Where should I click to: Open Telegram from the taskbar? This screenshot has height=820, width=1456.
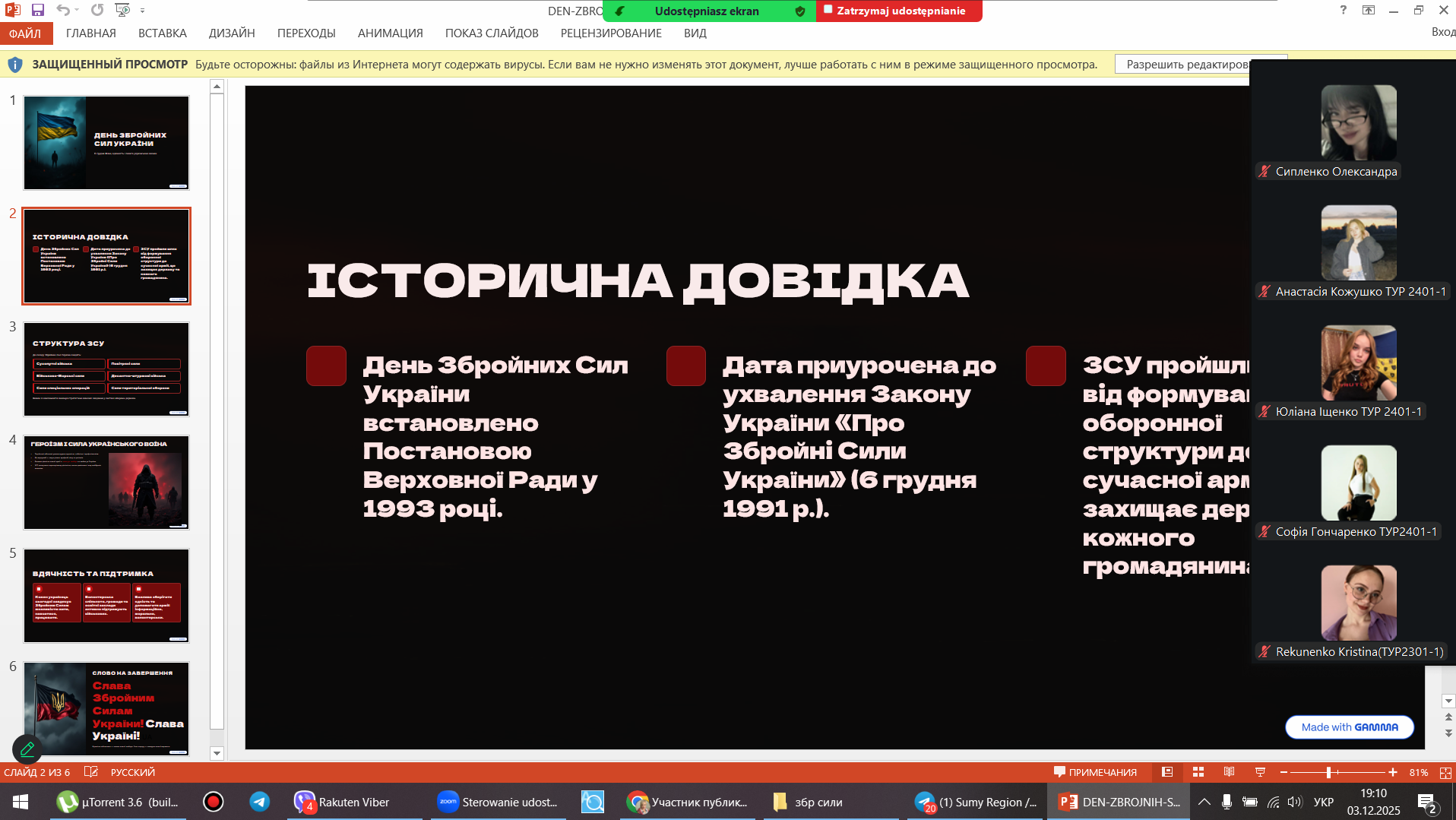click(259, 802)
